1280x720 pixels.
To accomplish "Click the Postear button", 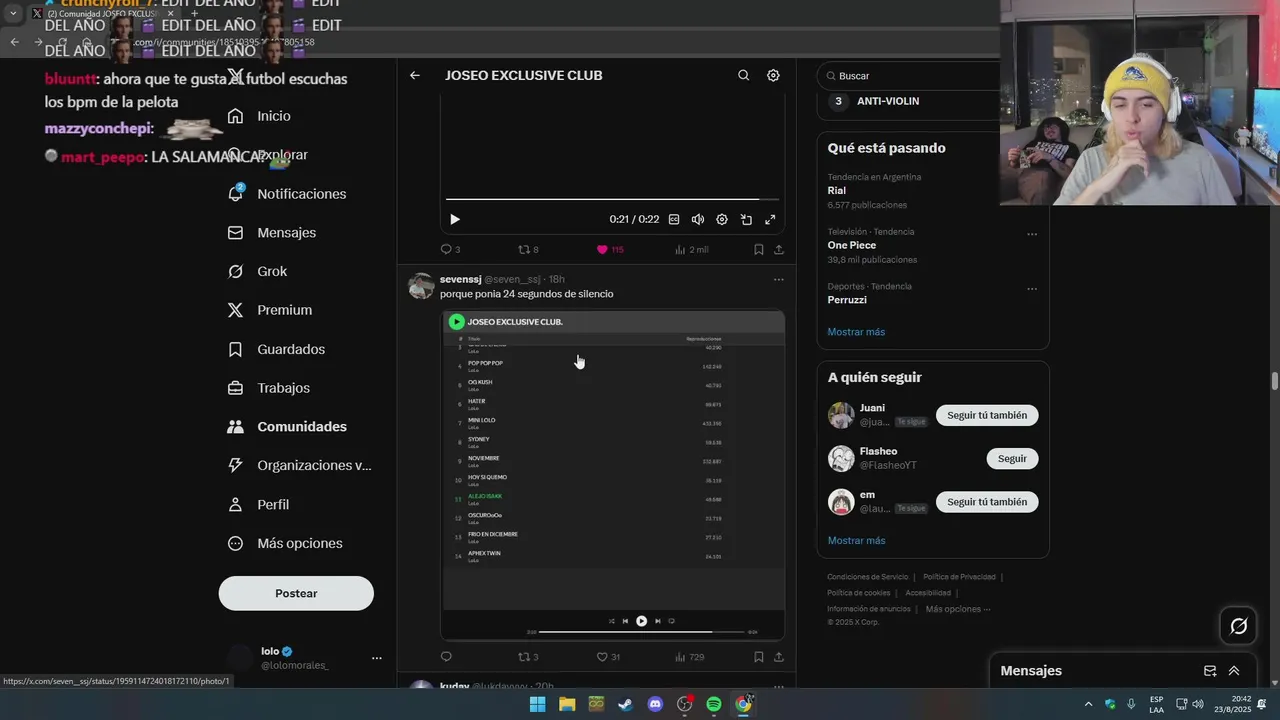I will [296, 593].
